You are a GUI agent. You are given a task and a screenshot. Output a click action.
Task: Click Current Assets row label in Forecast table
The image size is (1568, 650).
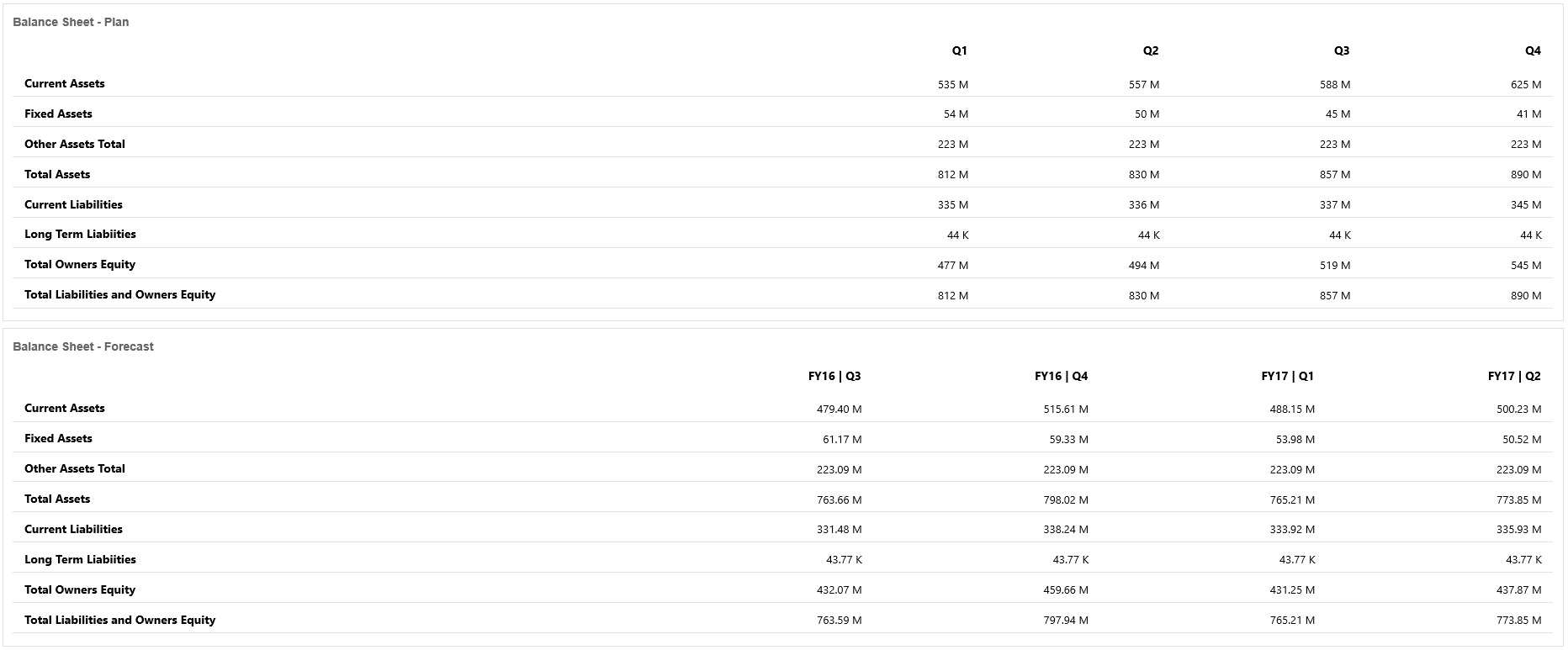[65, 408]
